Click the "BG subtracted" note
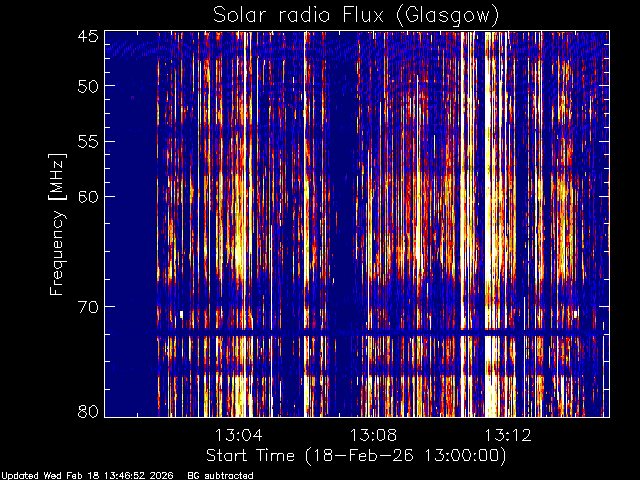 point(220,476)
